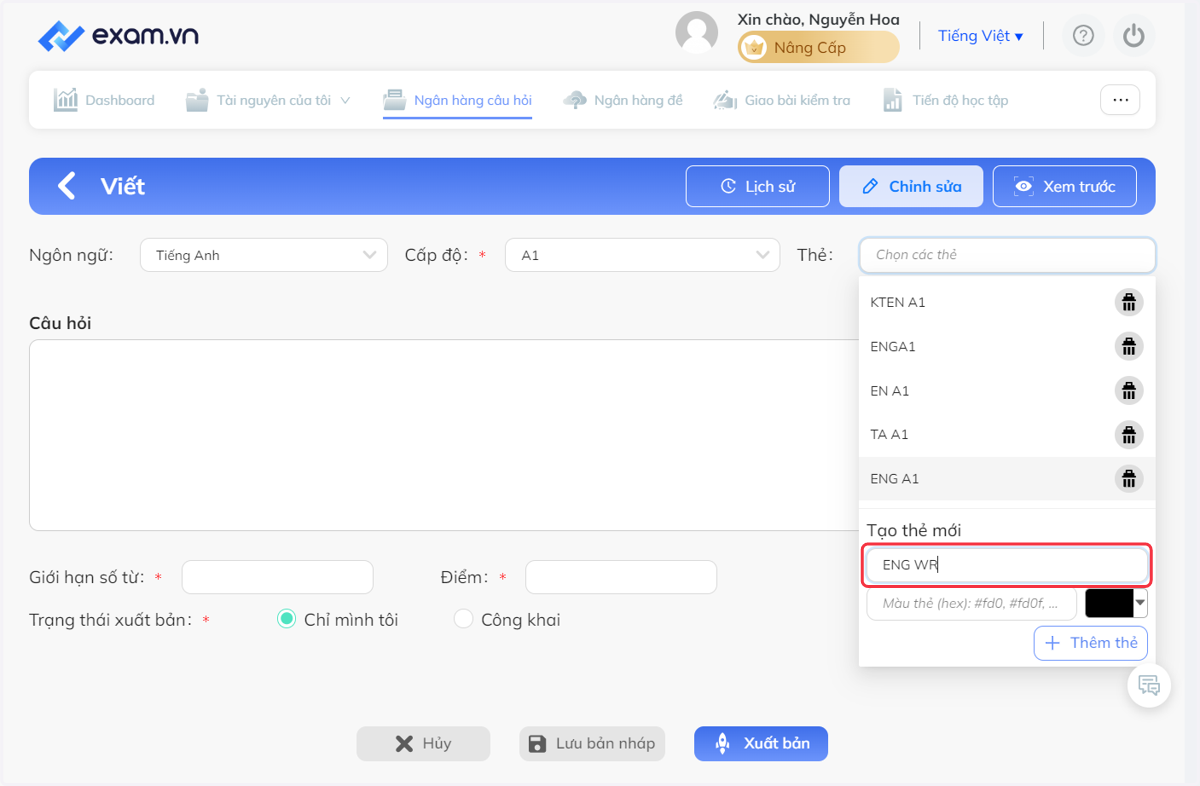Screen dimensions: 1200x786
Task: Select the Công khai radio option
Action: [463, 620]
